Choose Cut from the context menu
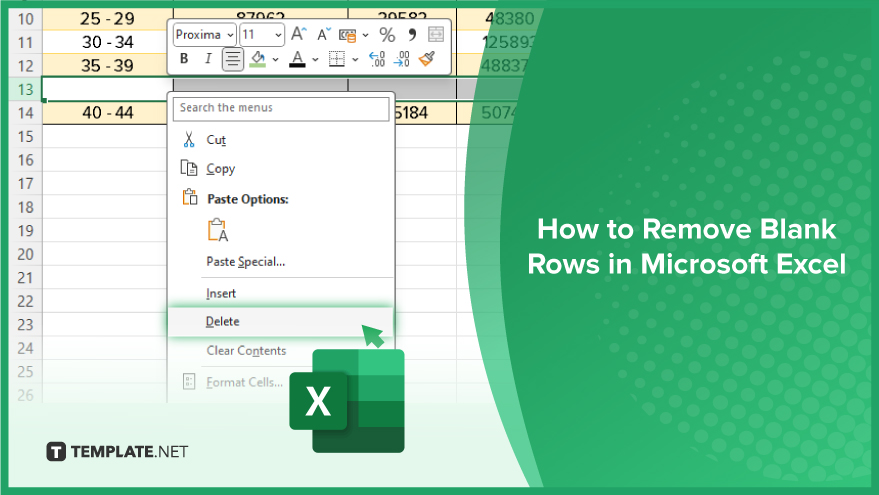Viewport: 879px width, 495px height. 281,140
